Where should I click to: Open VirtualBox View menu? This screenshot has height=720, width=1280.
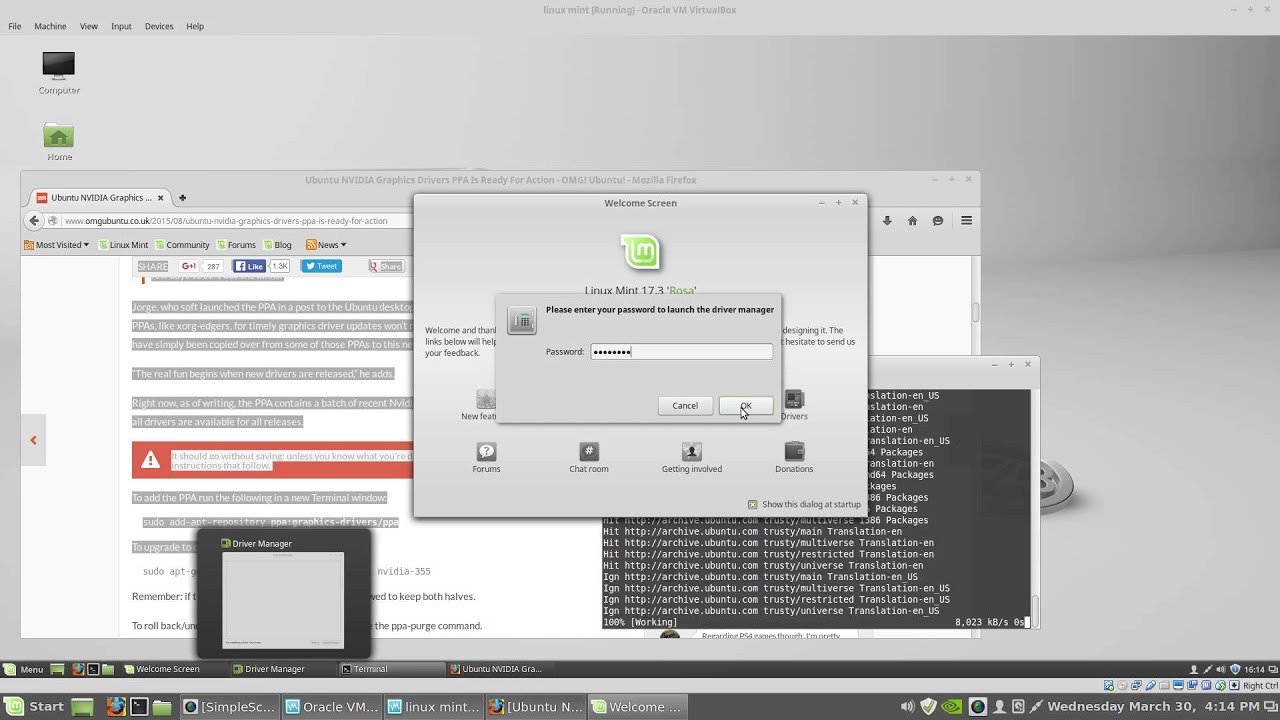89,26
